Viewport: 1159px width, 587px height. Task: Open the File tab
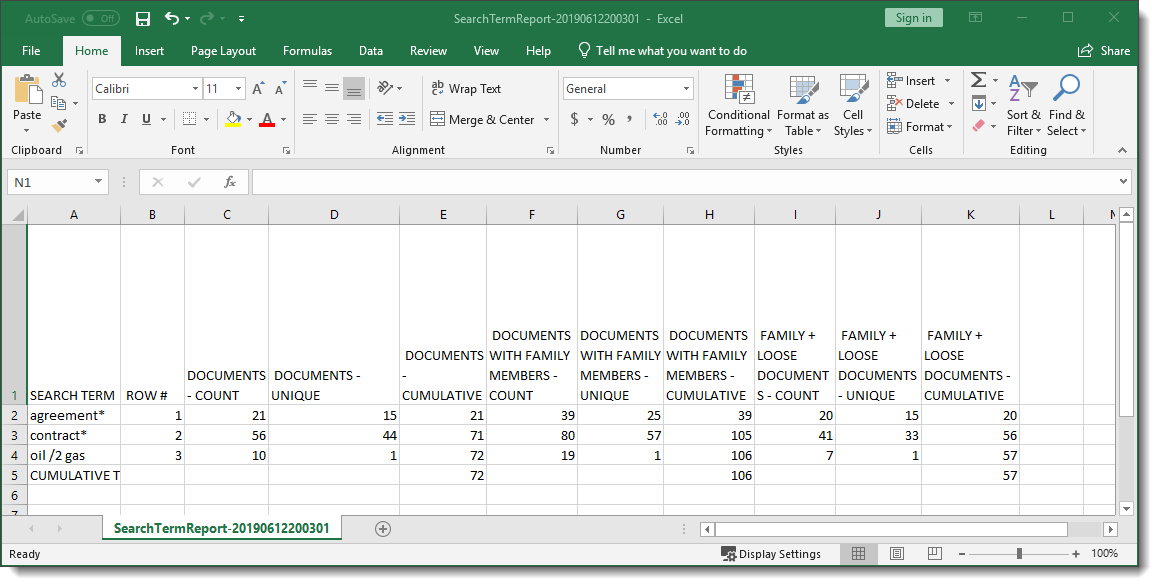(31, 51)
